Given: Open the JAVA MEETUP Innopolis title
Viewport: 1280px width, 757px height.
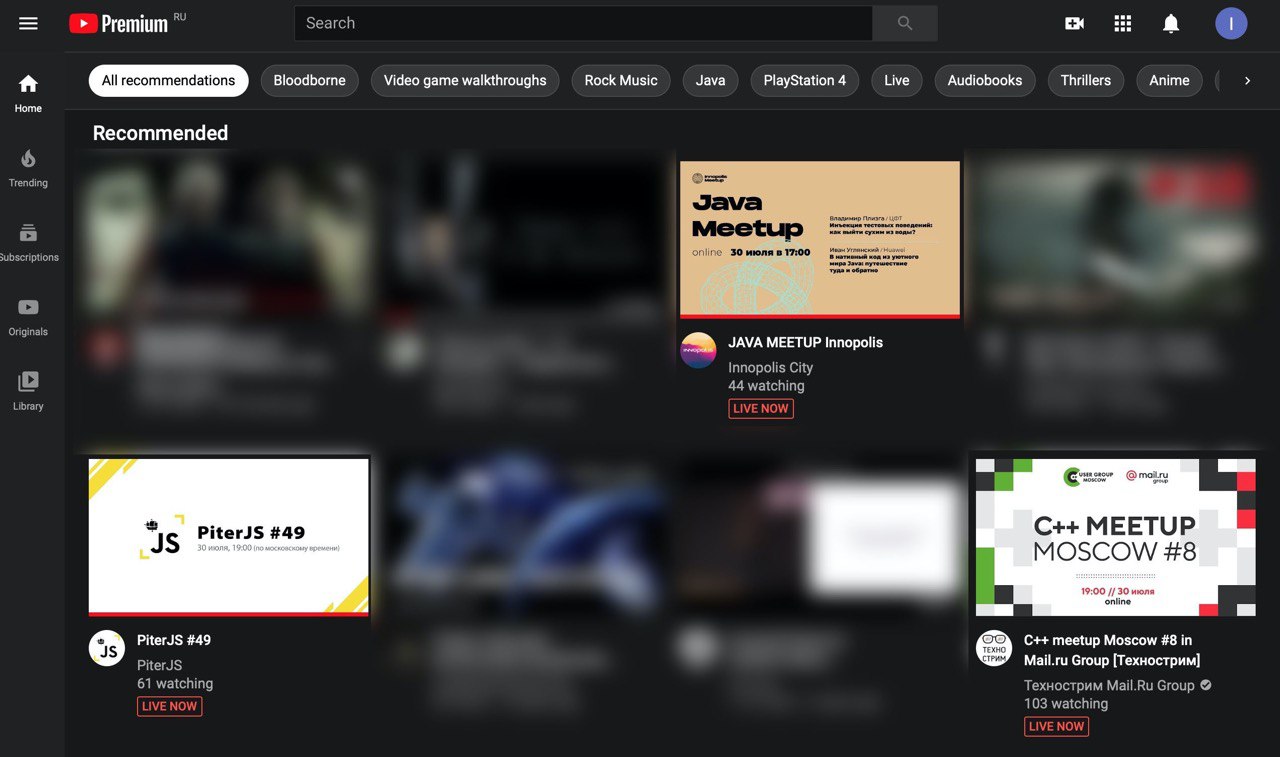Looking at the screenshot, I should [806, 342].
